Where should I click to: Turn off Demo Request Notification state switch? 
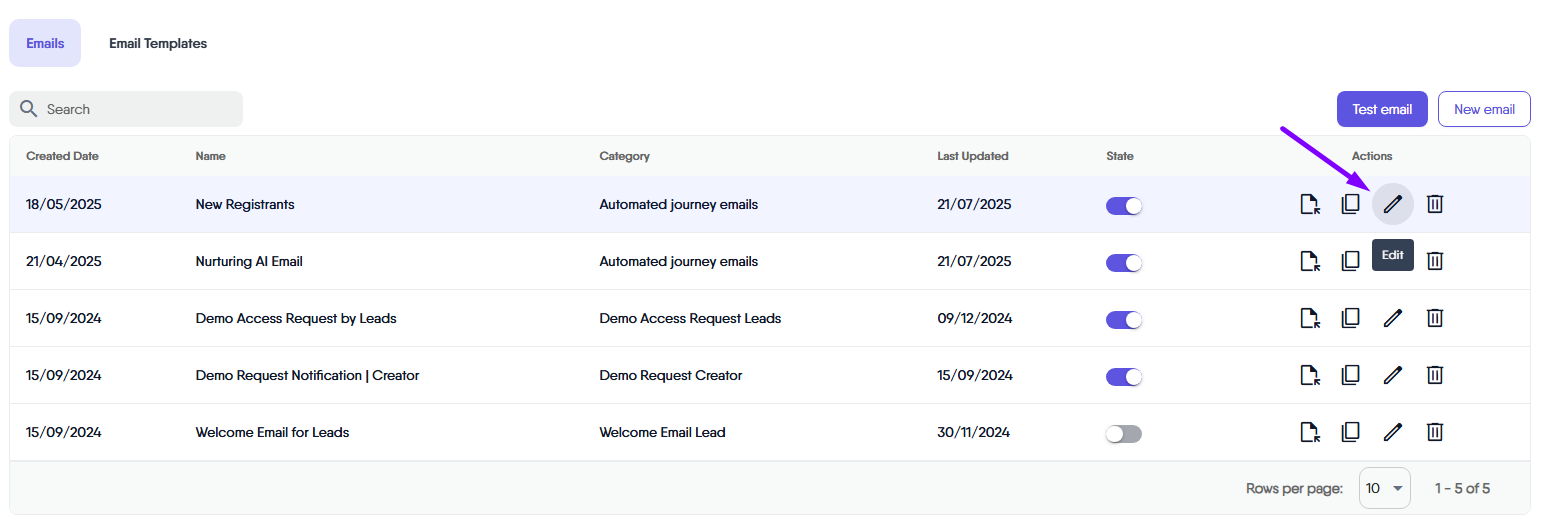coord(1123,377)
